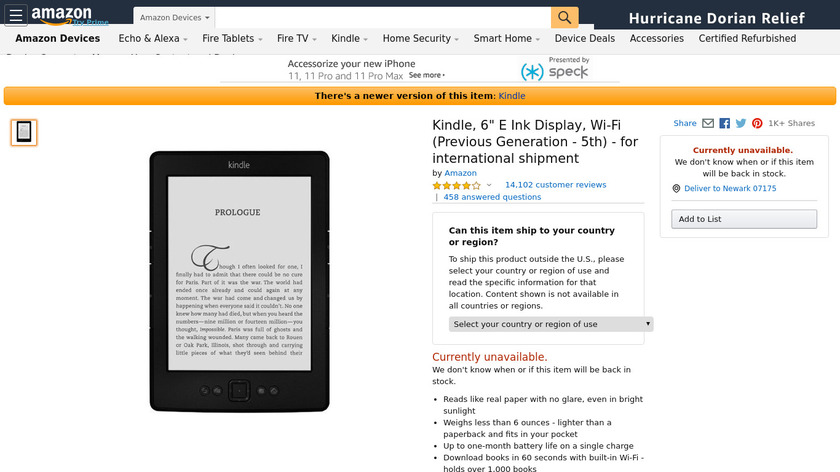Share on Facebook icon
Viewport: 840px width, 472px height.
coord(724,123)
